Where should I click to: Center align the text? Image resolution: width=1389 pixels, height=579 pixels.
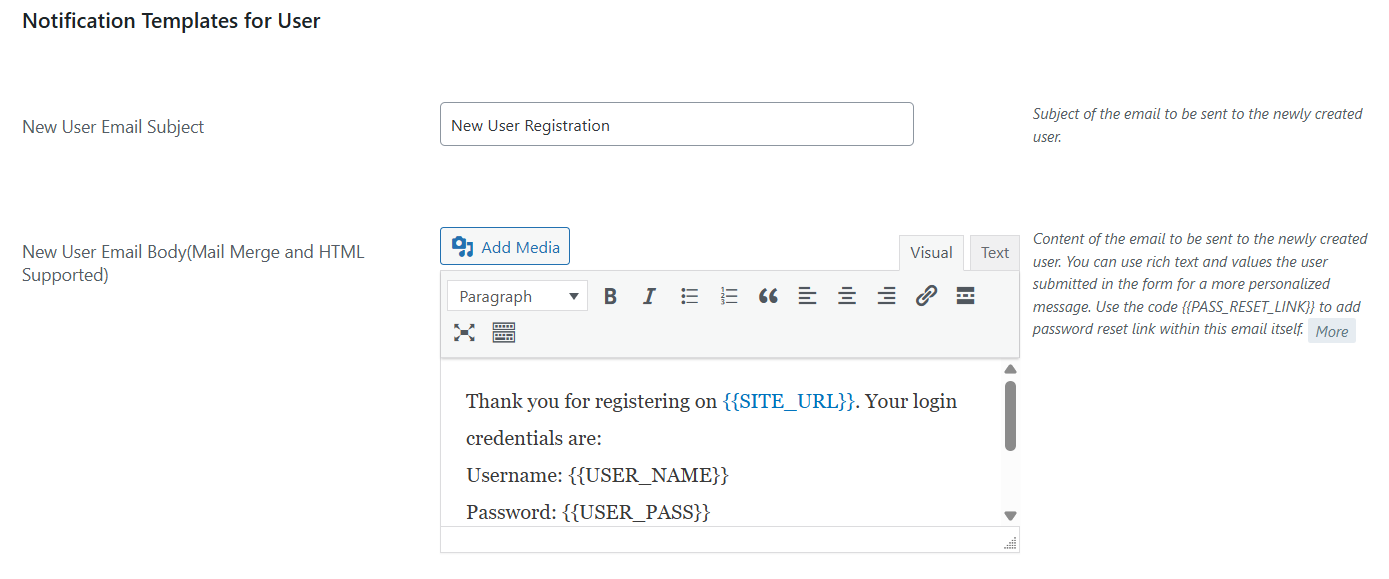pyautogui.click(x=847, y=296)
